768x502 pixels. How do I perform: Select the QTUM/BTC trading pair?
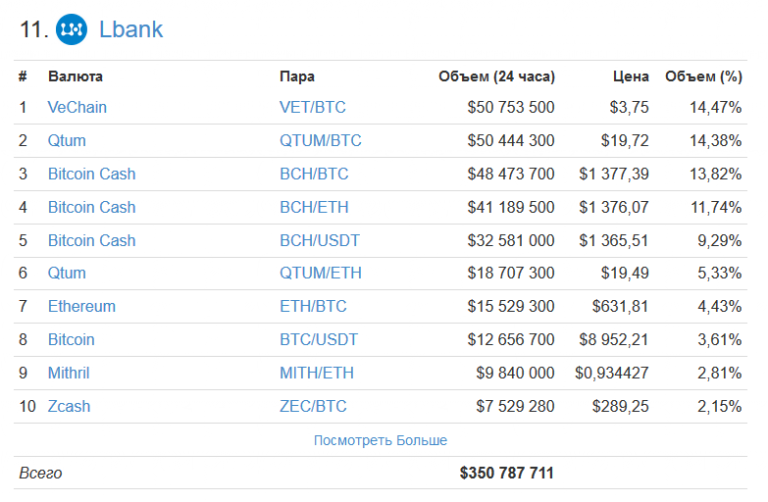point(320,140)
